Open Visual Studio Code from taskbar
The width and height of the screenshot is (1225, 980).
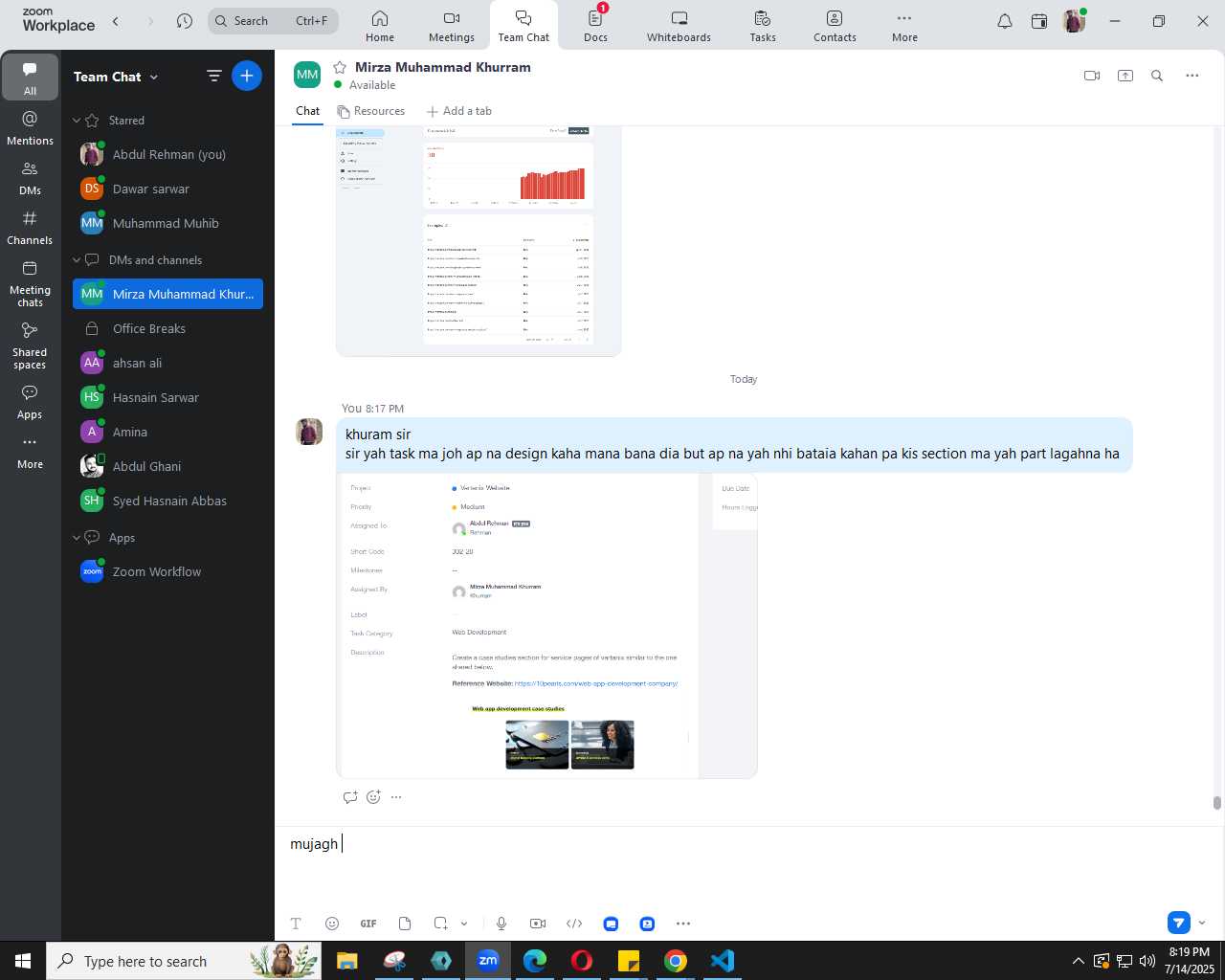(723, 961)
